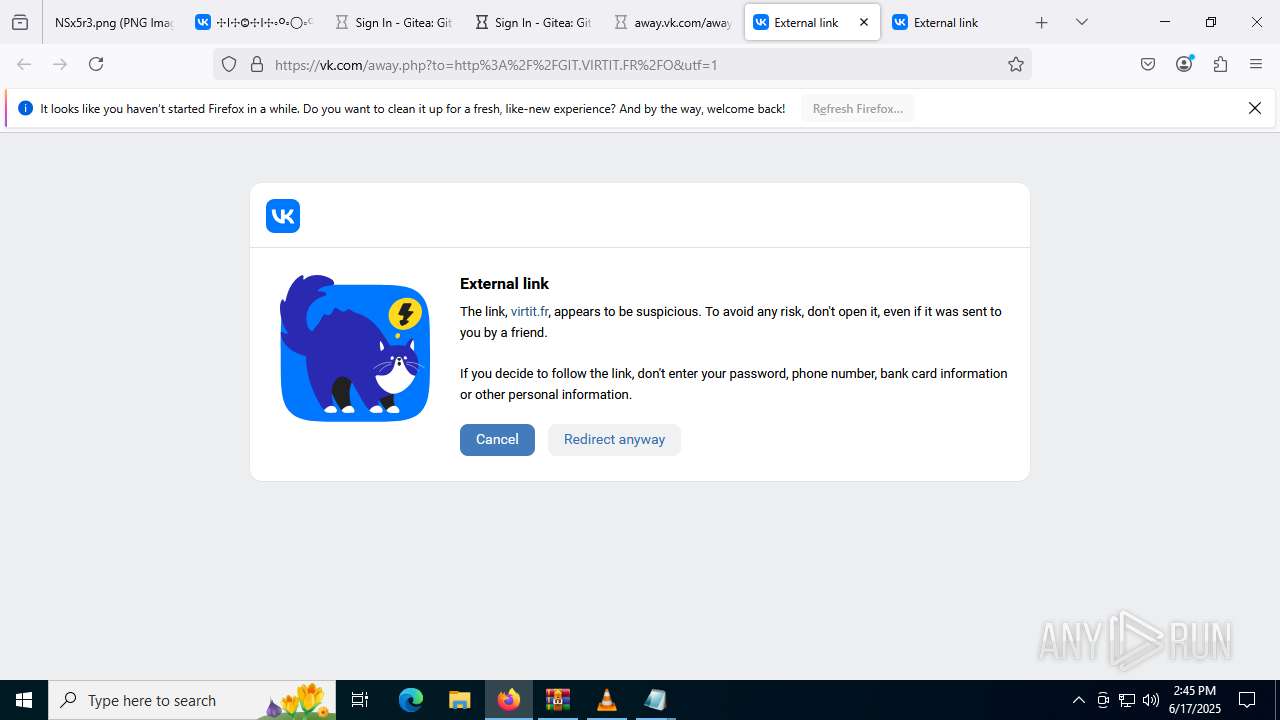Reload the current page
The width and height of the screenshot is (1280, 720).
point(96,64)
